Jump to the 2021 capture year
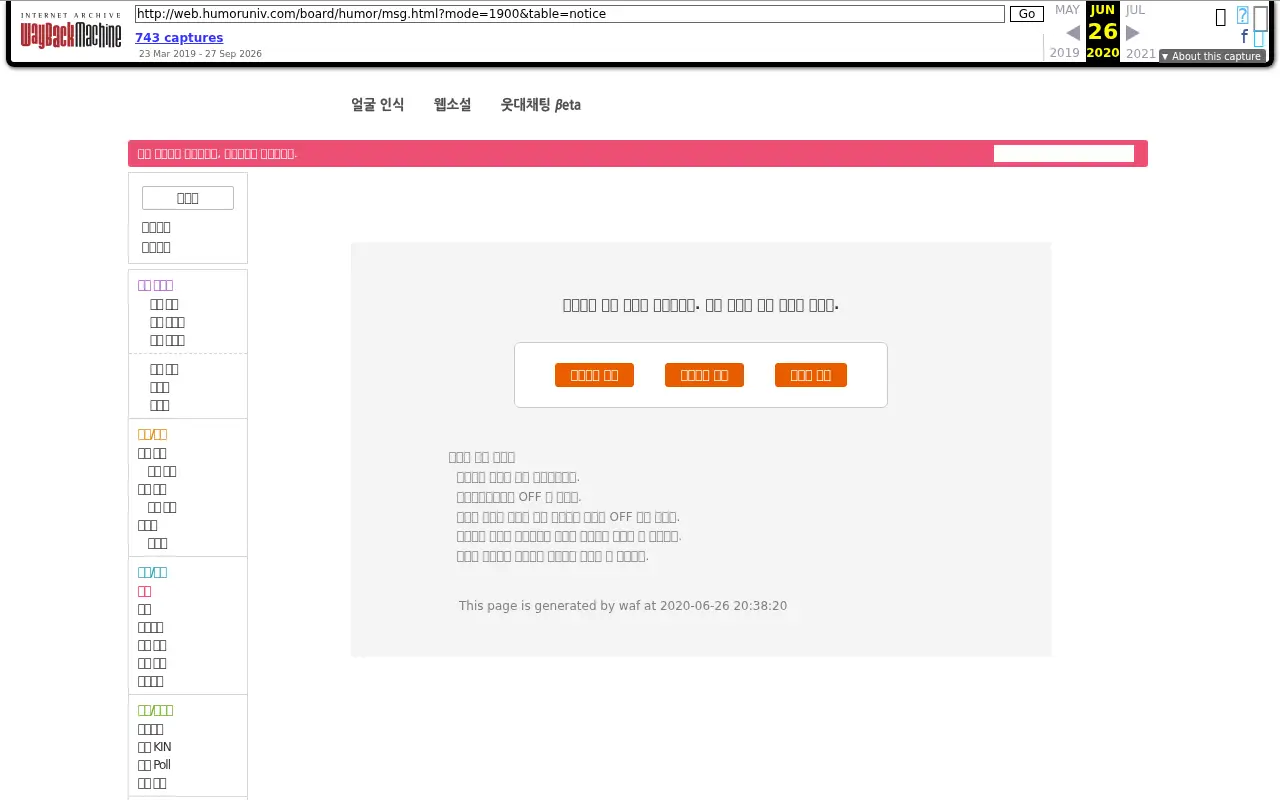Screen dimensions: 1280x800 1141,53
